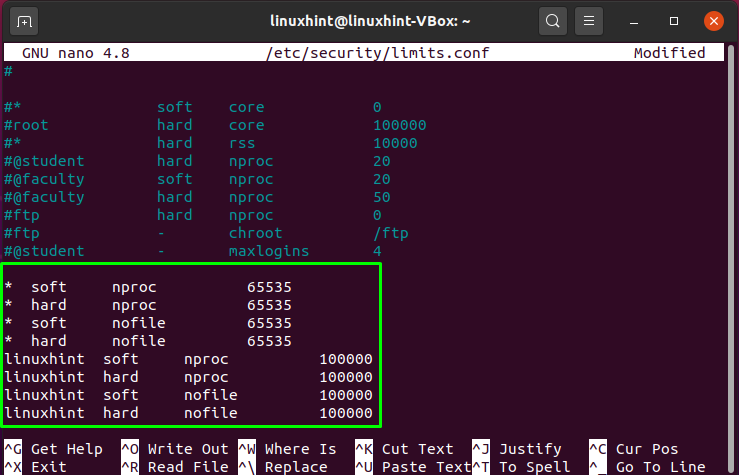Click the value 4 on maxlogins line
Viewport: 739px width, 475px height.
(x=377, y=251)
